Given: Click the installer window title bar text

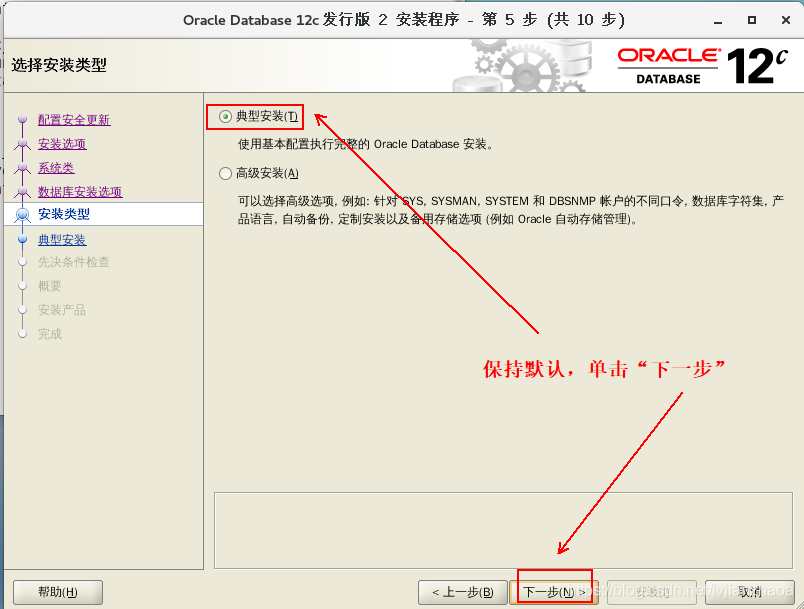Looking at the screenshot, I should pos(404,20).
